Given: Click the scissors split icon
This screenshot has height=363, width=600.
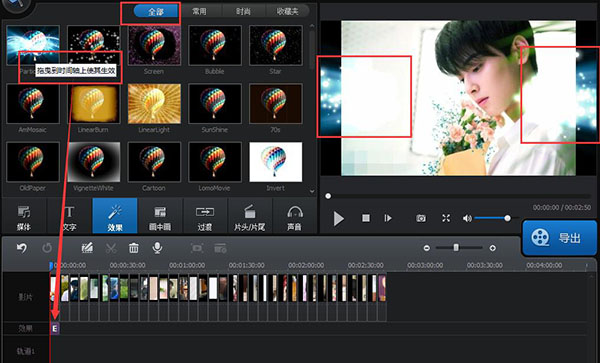Looking at the screenshot, I should coord(111,248).
